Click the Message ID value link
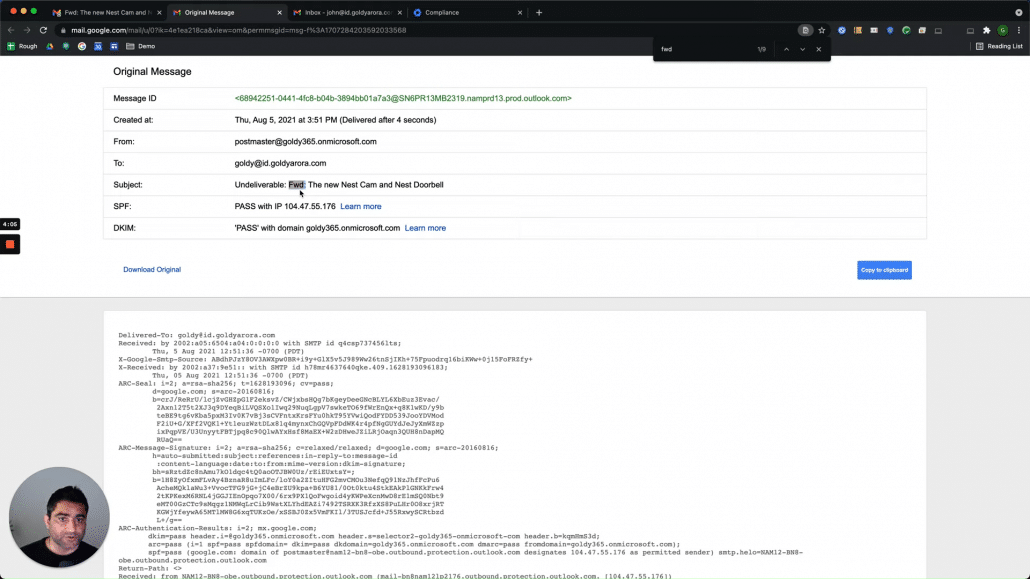This screenshot has height=579, width=1030. 403,99
